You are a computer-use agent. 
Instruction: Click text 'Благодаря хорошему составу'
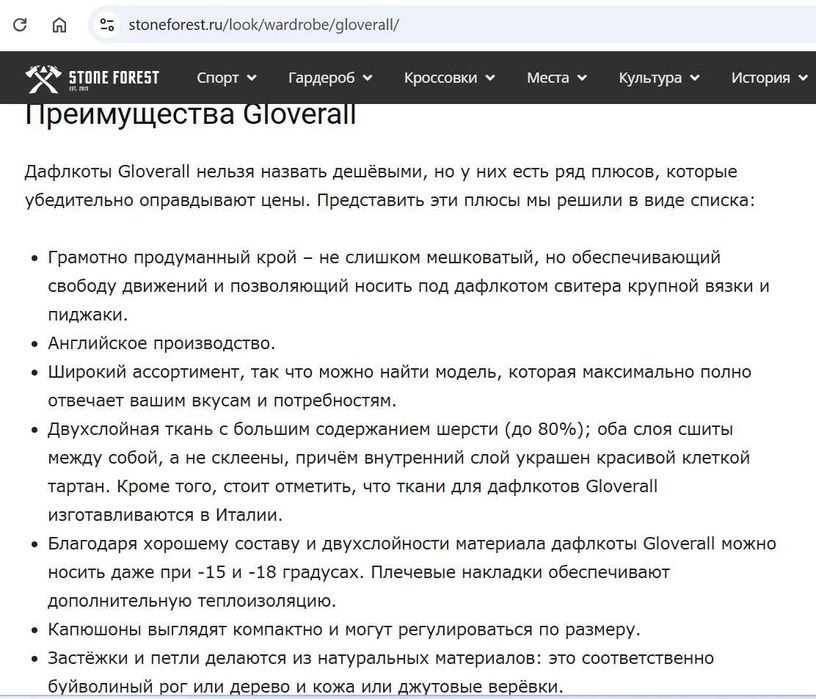click(x=174, y=544)
